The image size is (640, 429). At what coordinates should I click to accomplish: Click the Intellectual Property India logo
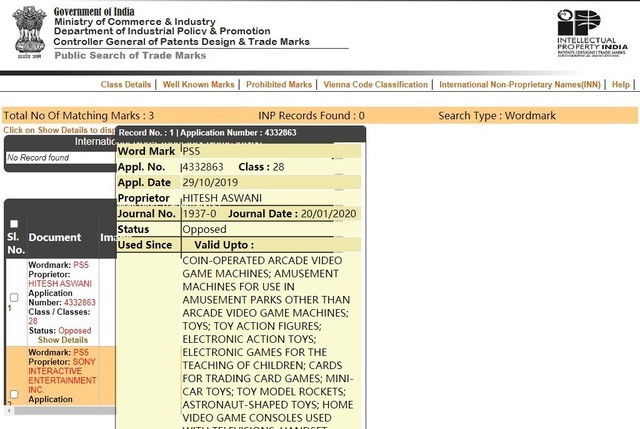tap(591, 33)
